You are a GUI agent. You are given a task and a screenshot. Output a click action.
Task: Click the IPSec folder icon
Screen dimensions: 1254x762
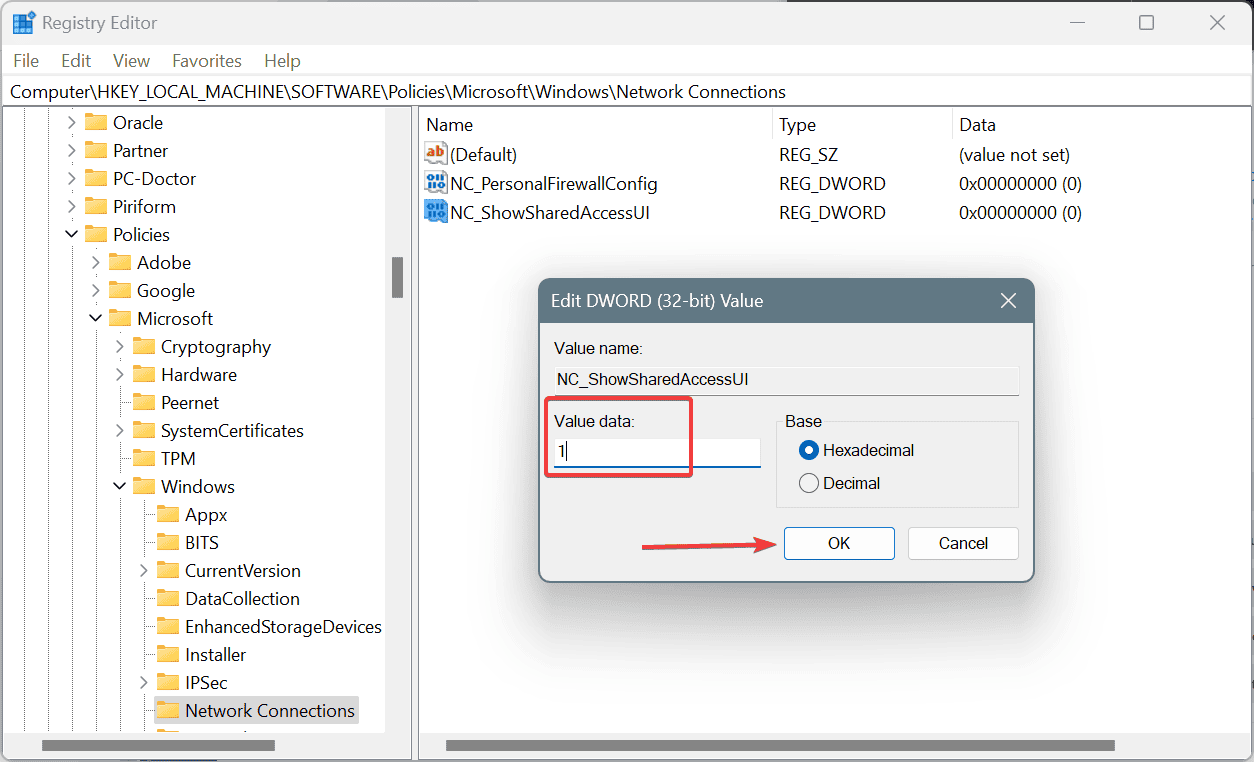click(x=168, y=682)
